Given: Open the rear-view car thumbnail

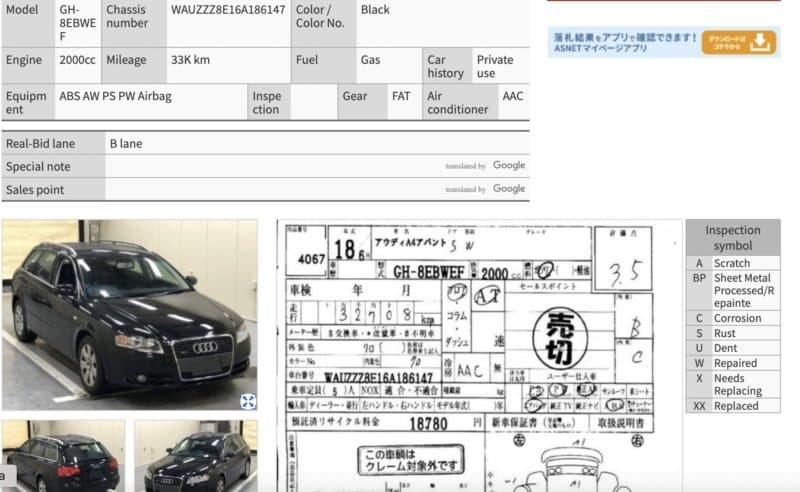Looking at the screenshot, I should point(63,456).
